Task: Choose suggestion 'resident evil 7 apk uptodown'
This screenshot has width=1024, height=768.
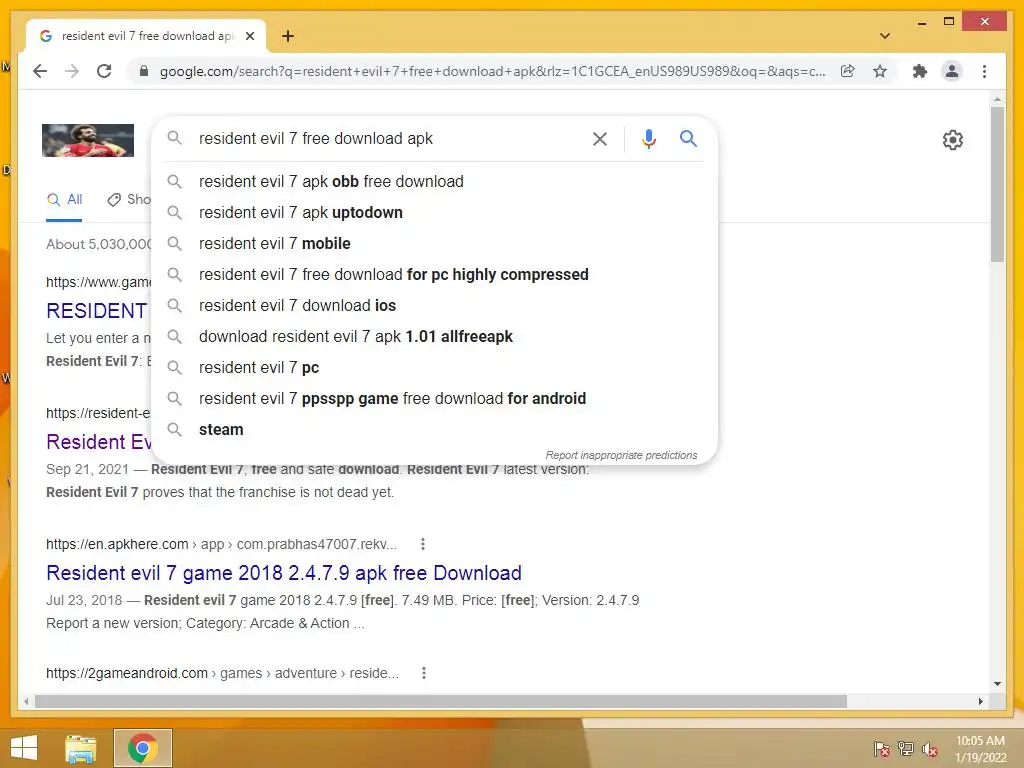Action: click(x=434, y=212)
